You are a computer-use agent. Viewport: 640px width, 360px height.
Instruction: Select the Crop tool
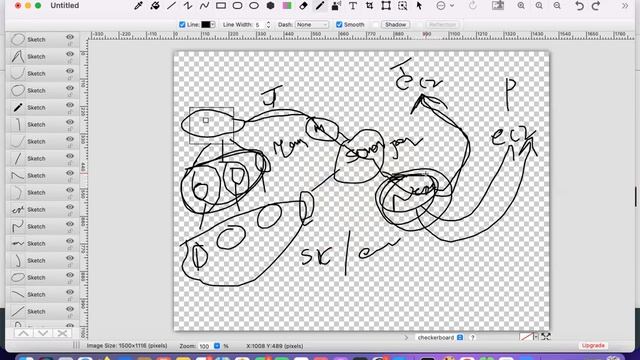click(369, 6)
